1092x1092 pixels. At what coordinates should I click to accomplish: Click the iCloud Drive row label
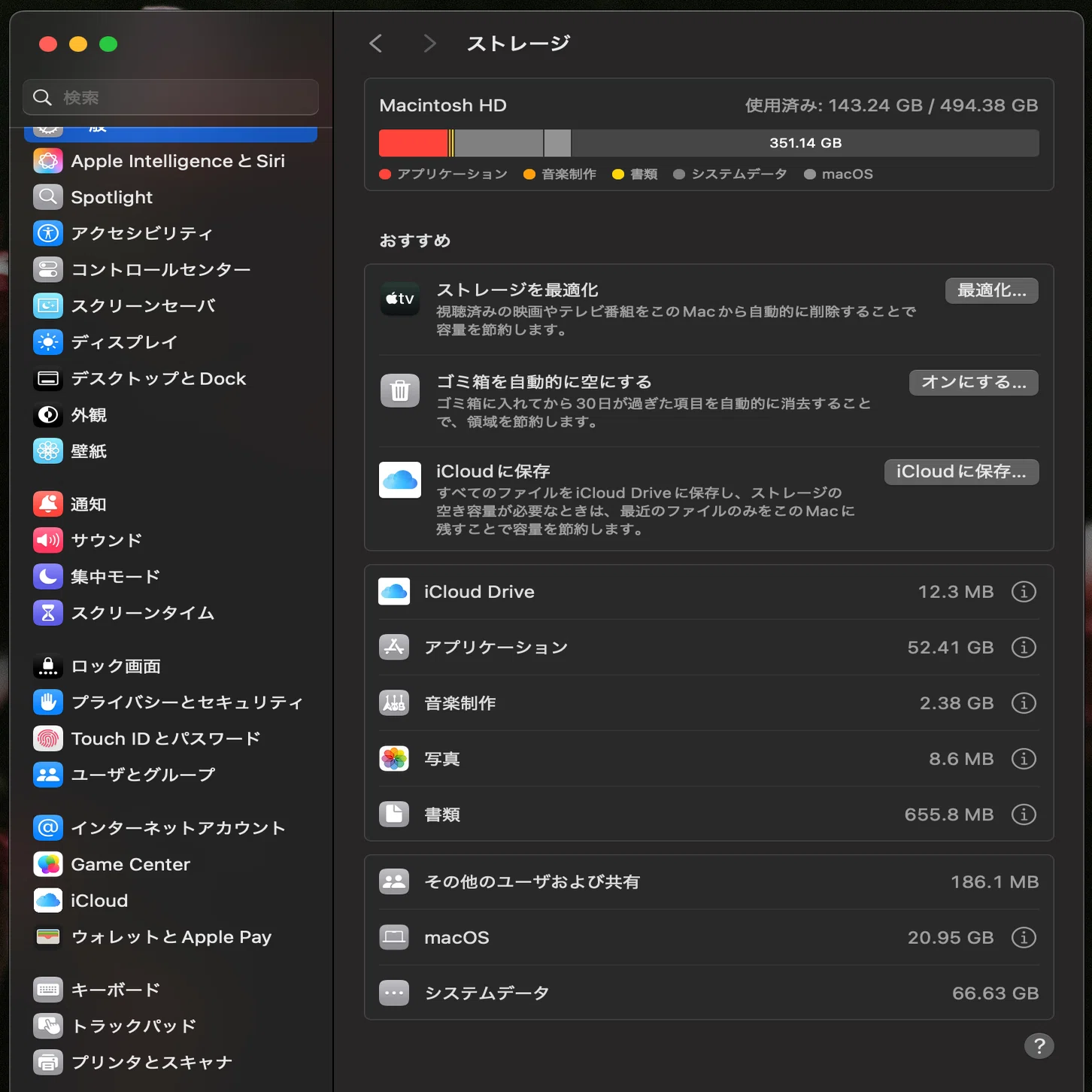[479, 592]
